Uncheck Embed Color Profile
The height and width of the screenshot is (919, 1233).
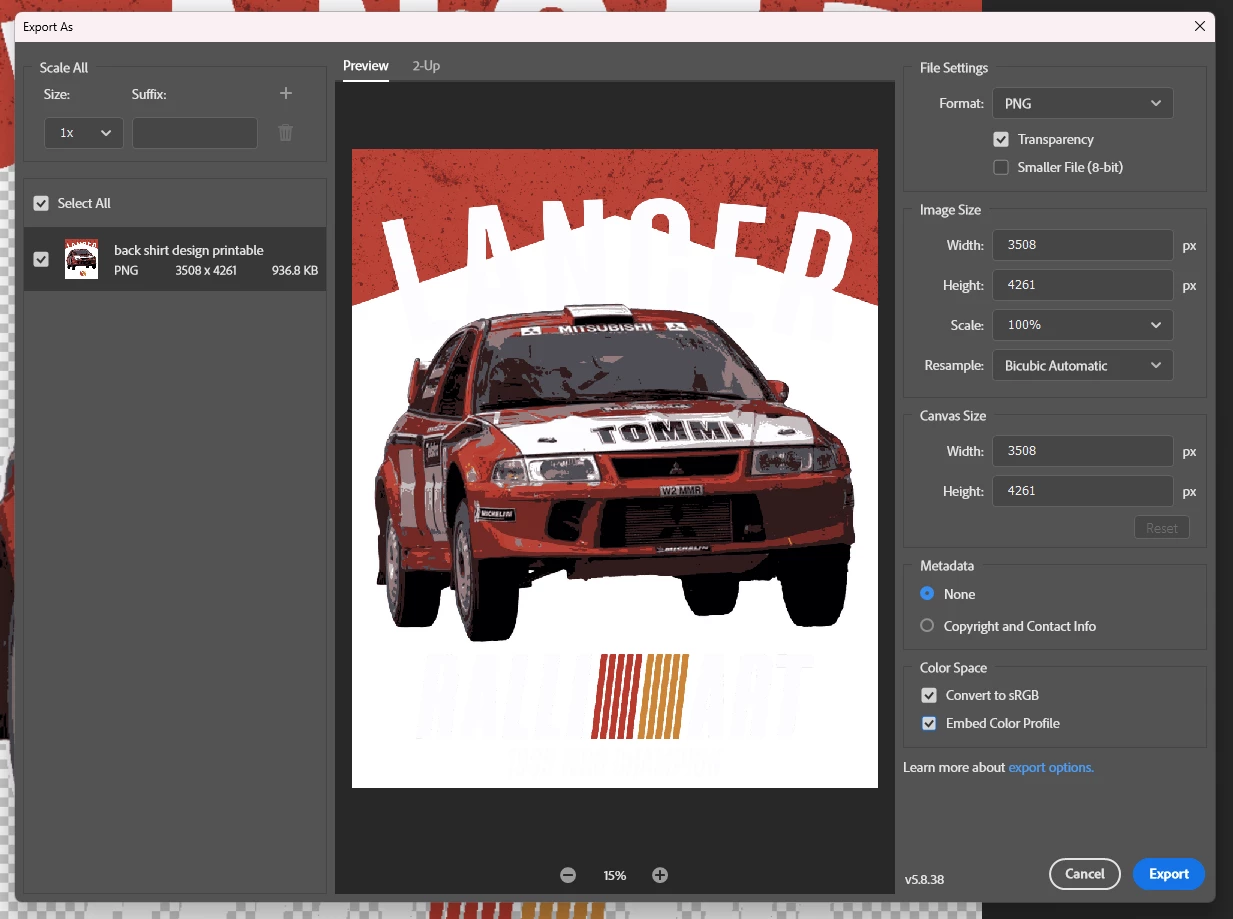(x=929, y=723)
